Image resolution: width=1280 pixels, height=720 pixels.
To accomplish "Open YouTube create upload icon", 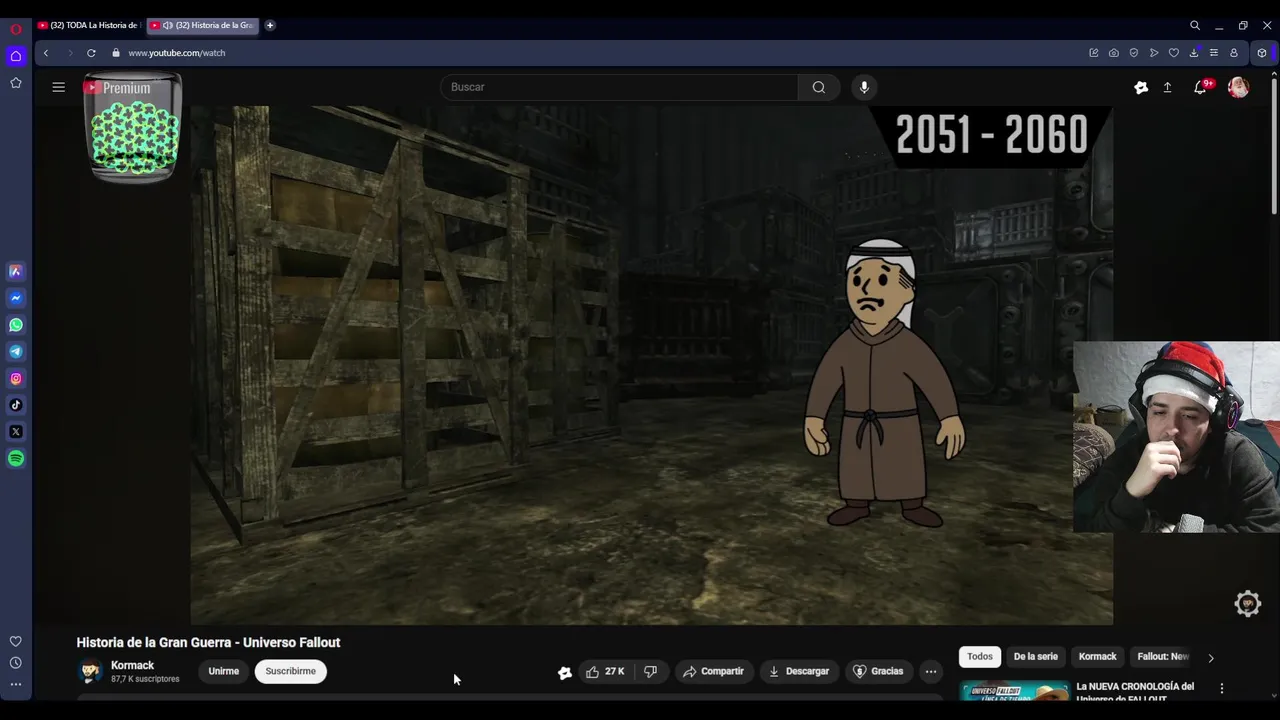I will click(1167, 88).
